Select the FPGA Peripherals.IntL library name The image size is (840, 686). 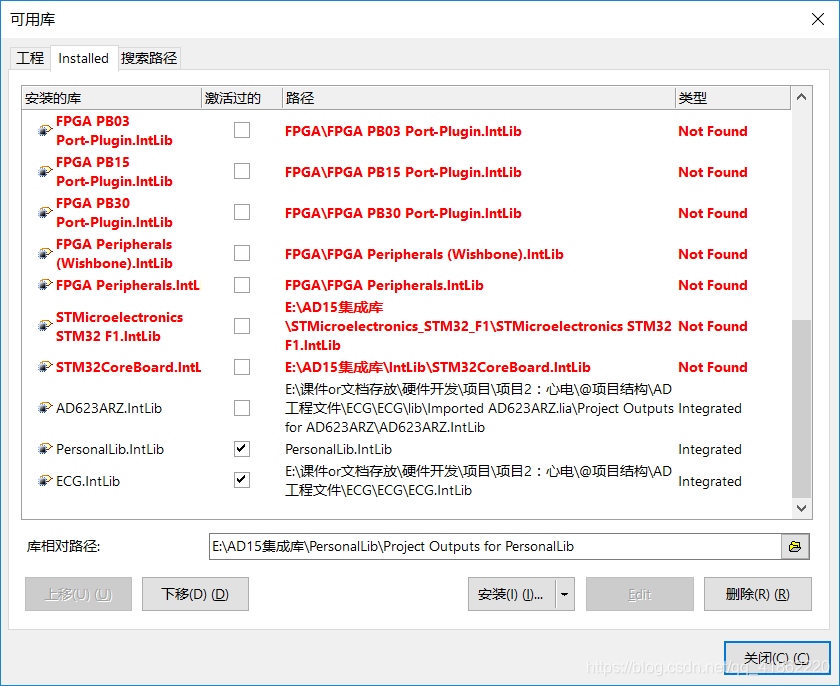128,285
